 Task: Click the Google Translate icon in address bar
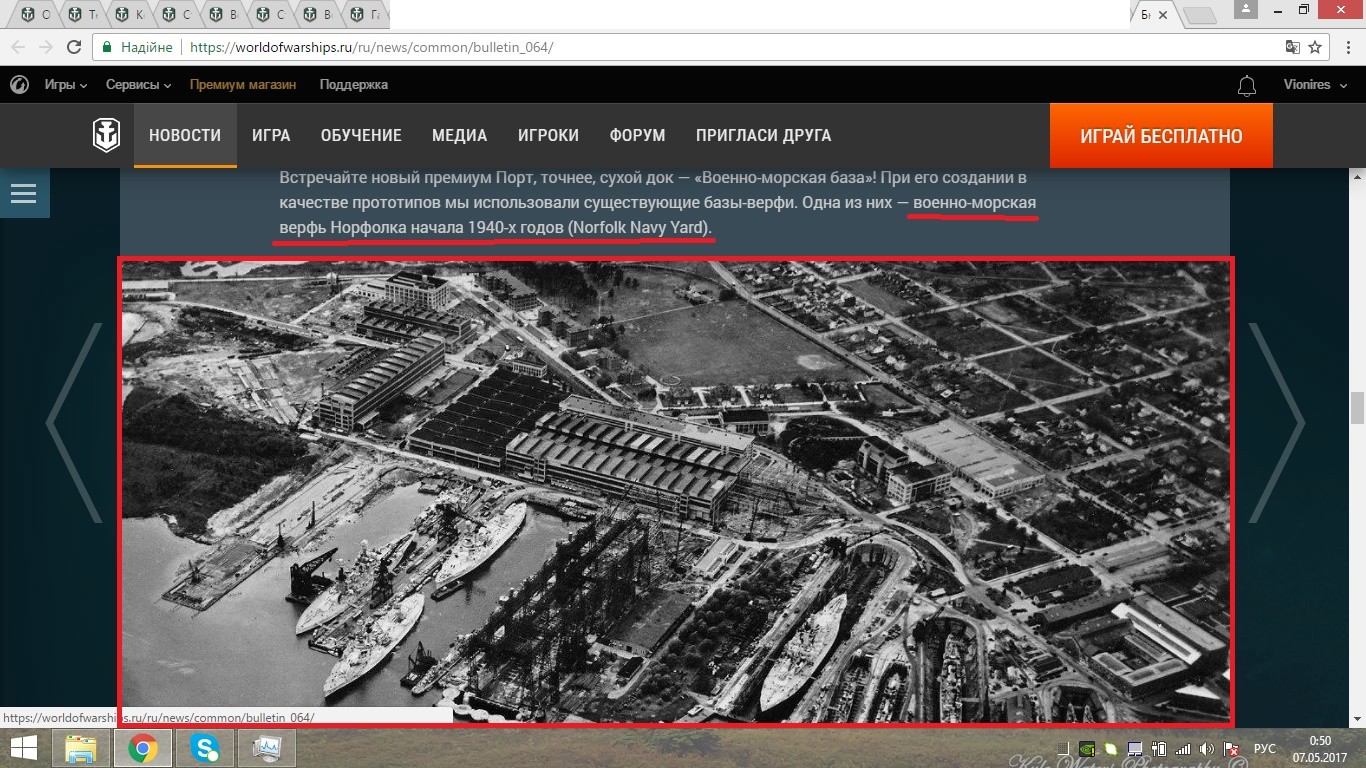[1293, 47]
